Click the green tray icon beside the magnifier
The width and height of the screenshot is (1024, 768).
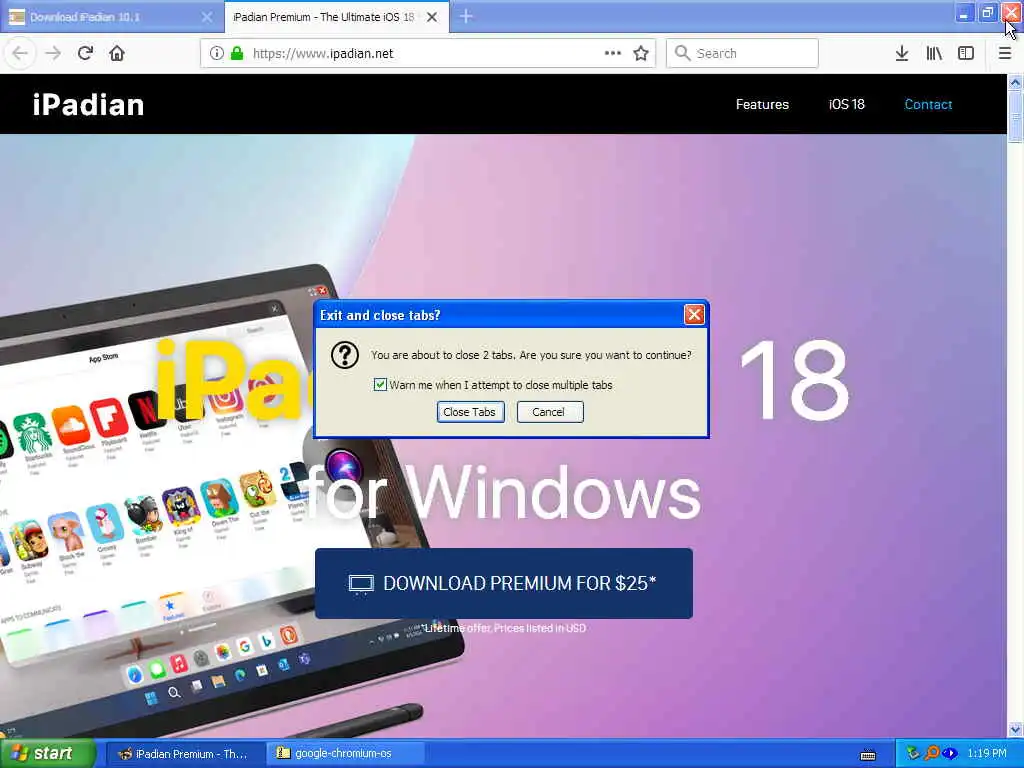click(x=912, y=754)
